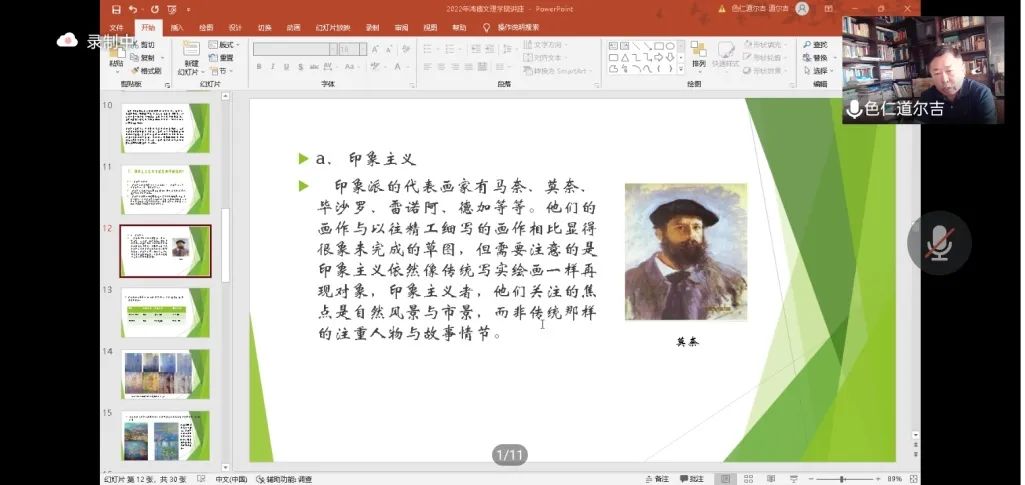Click the increase font size icon
This screenshot has width=1025, height=485.
coord(375,49)
